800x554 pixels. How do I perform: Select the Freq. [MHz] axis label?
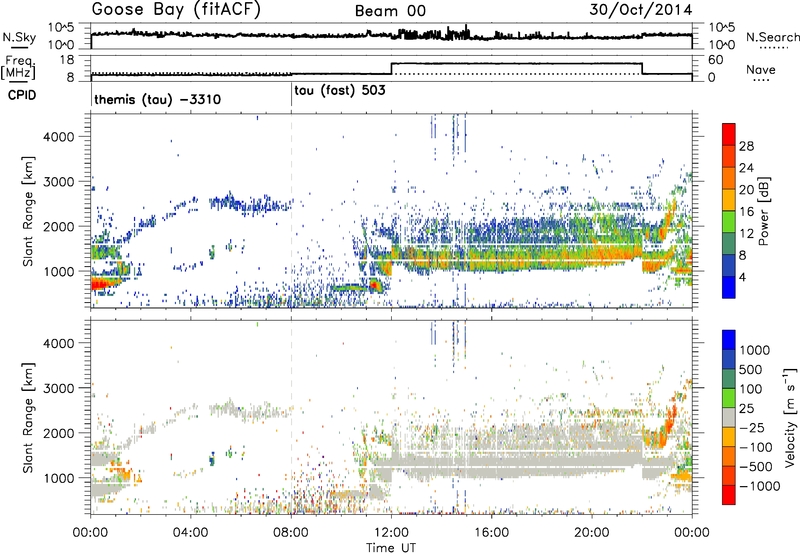coord(18,67)
